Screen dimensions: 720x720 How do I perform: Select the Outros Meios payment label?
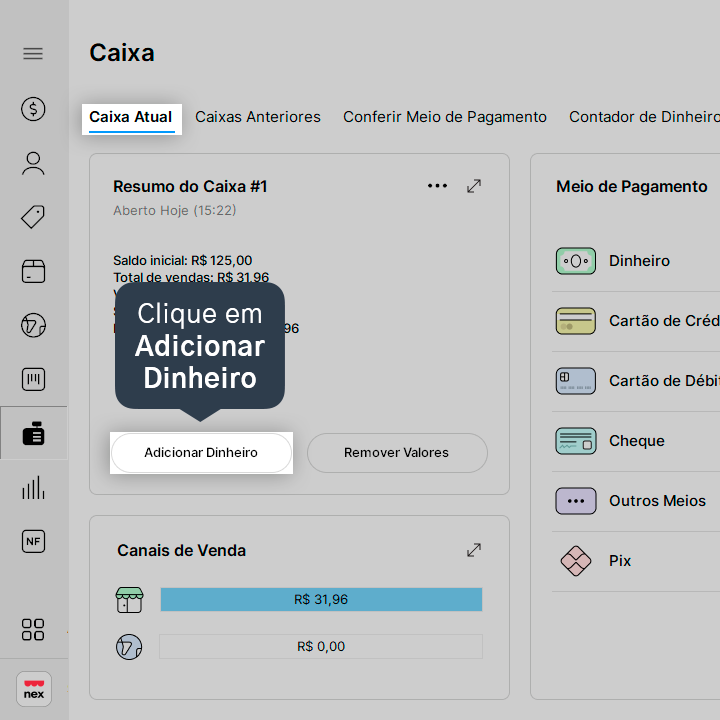click(657, 501)
